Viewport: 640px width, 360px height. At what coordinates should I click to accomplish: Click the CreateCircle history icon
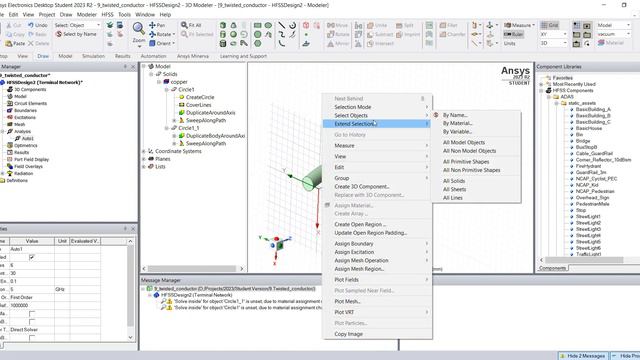(x=182, y=97)
